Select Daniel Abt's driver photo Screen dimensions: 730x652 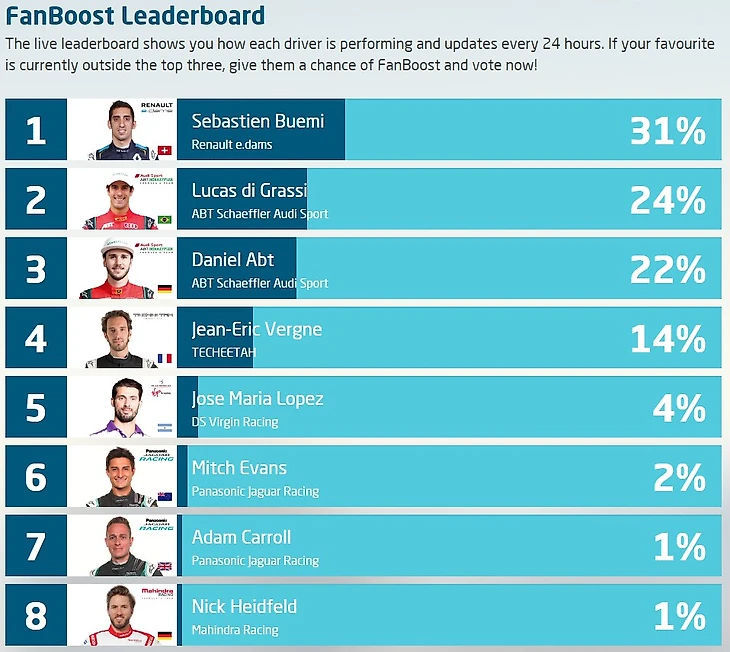tap(122, 269)
